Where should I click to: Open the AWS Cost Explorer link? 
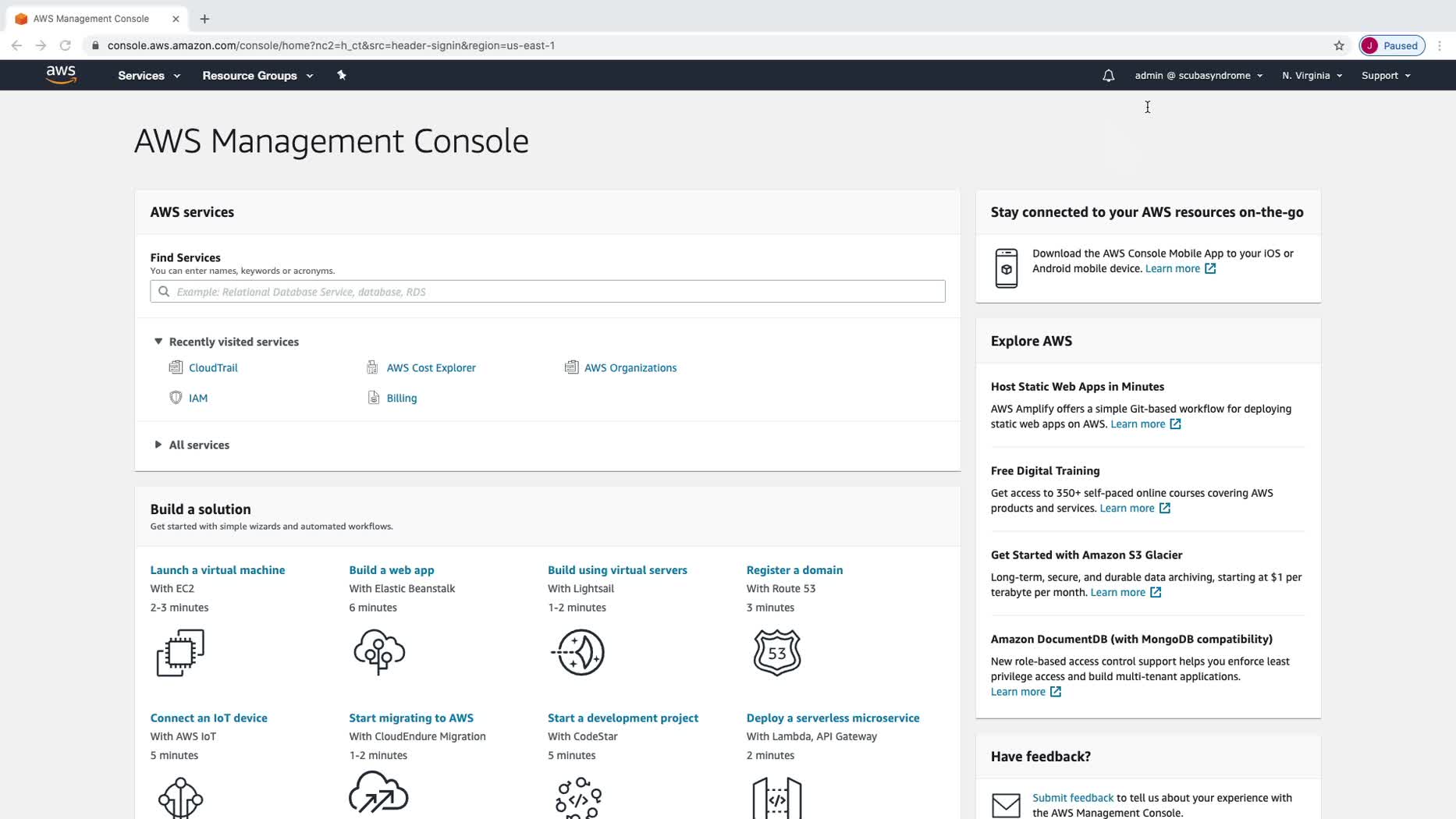click(x=431, y=367)
